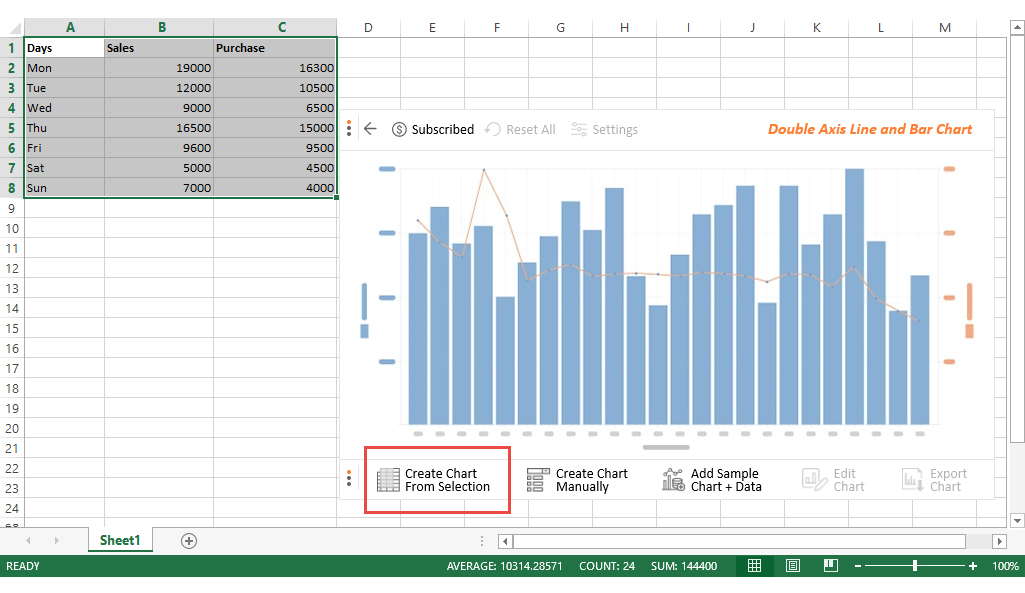Click previous sheet navigation arrow

pyautogui.click(x=28, y=541)
